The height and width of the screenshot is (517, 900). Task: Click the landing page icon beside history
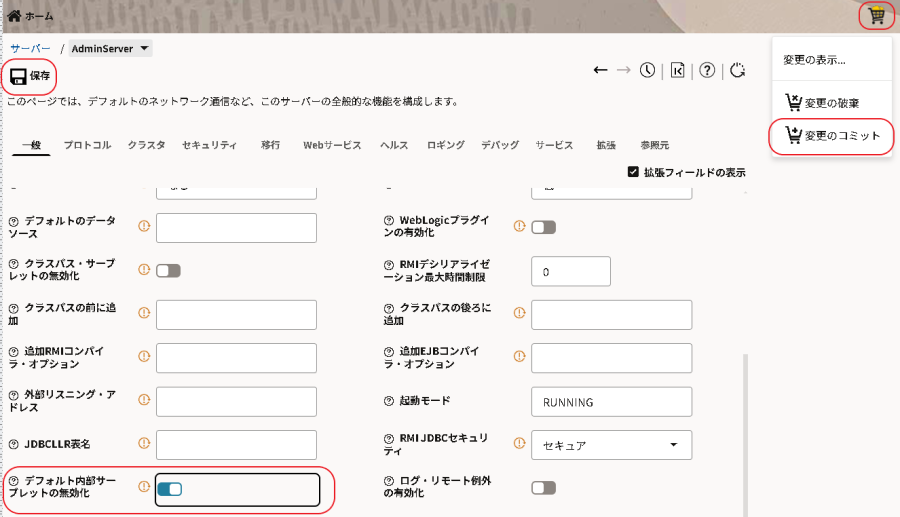click(x=677, y=70)
